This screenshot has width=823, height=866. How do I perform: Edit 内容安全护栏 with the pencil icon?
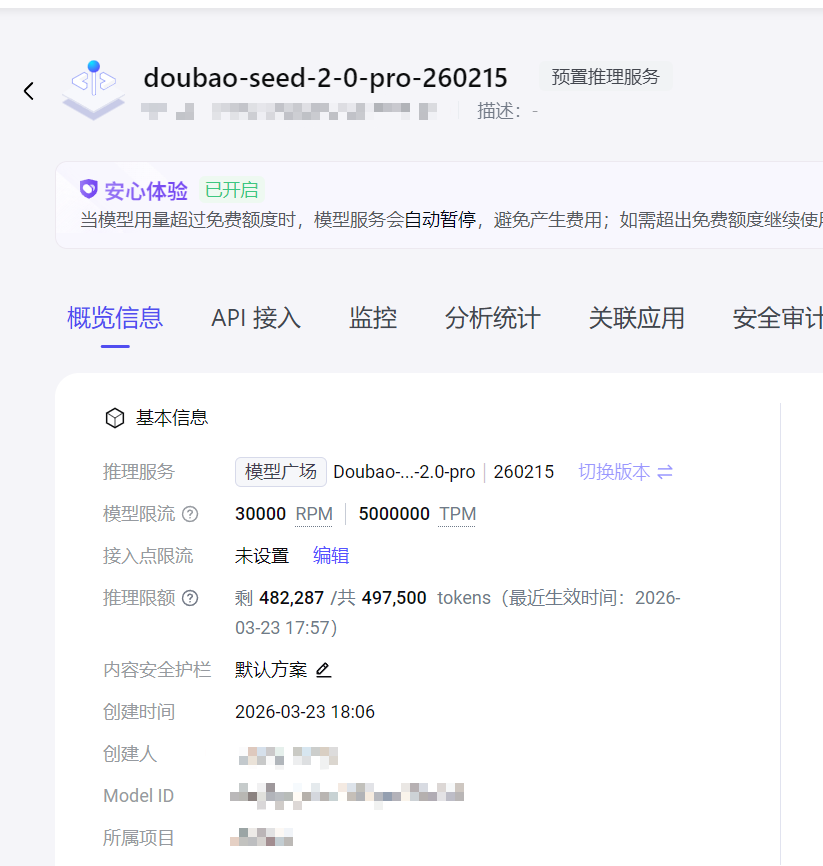pos(323,670)
